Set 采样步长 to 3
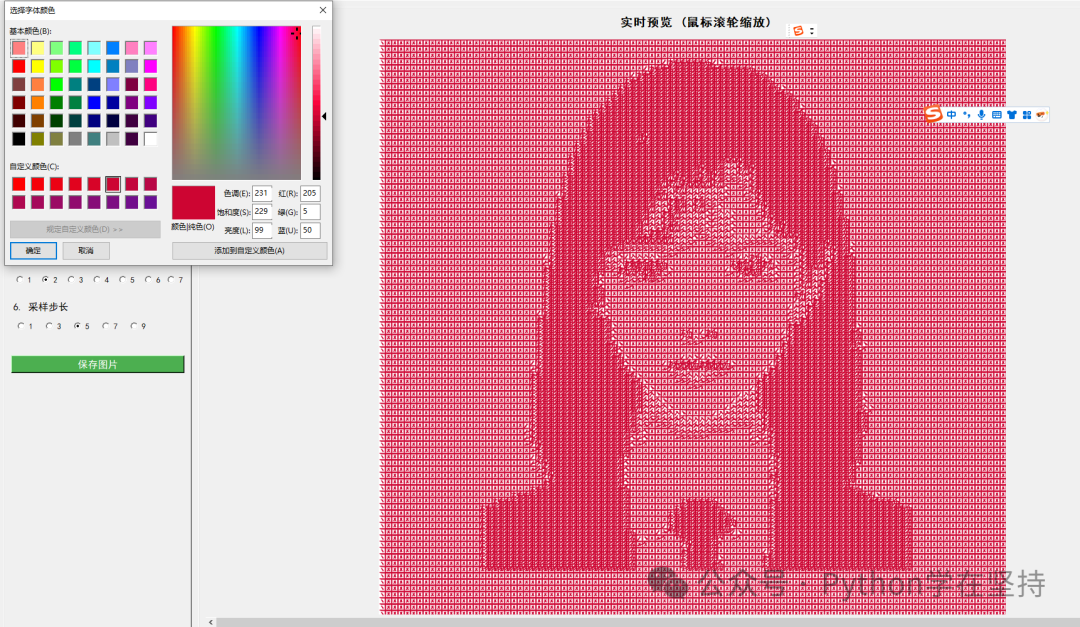The width and height of the screenshot is (1080, 627). pyautogui.click(x=49, y=325)
